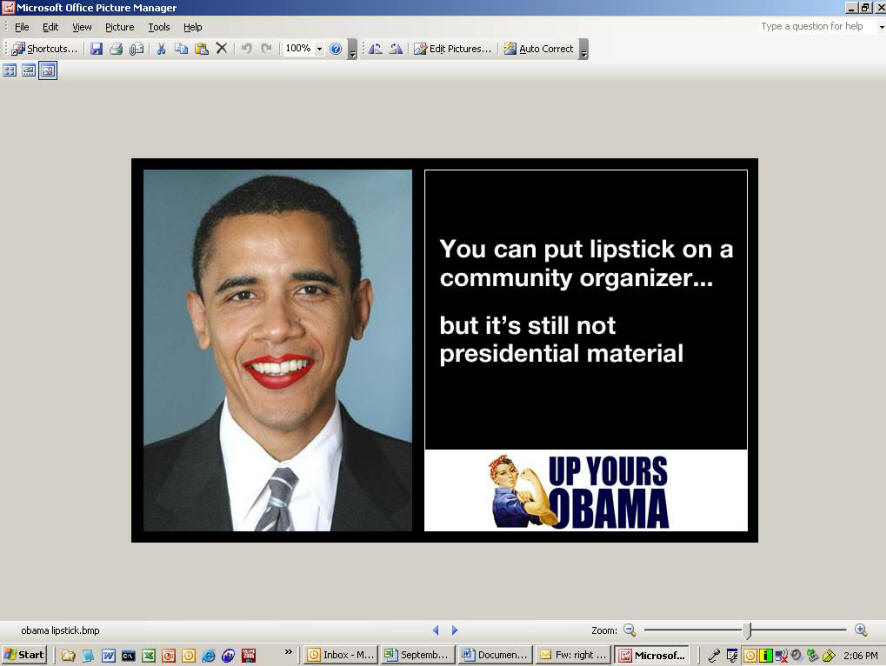Expand the 100% zoom dropdown
This screenshot has height=666, width=886.
click(x=319, y=48)
